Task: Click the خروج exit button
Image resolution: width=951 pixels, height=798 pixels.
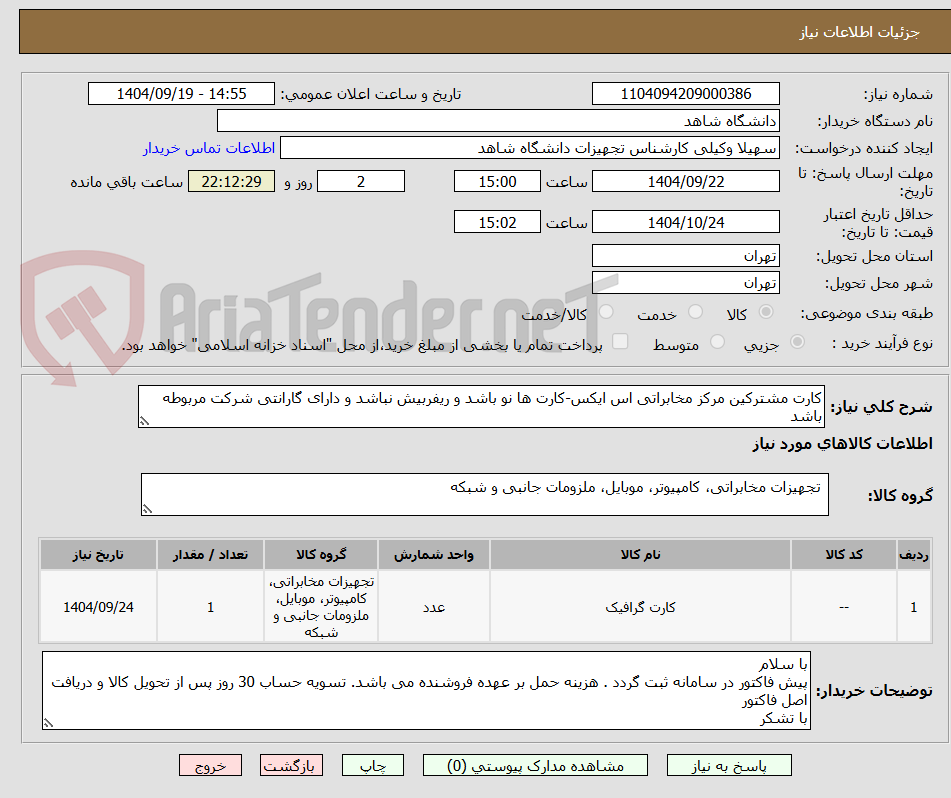Action: click(210, 765)
